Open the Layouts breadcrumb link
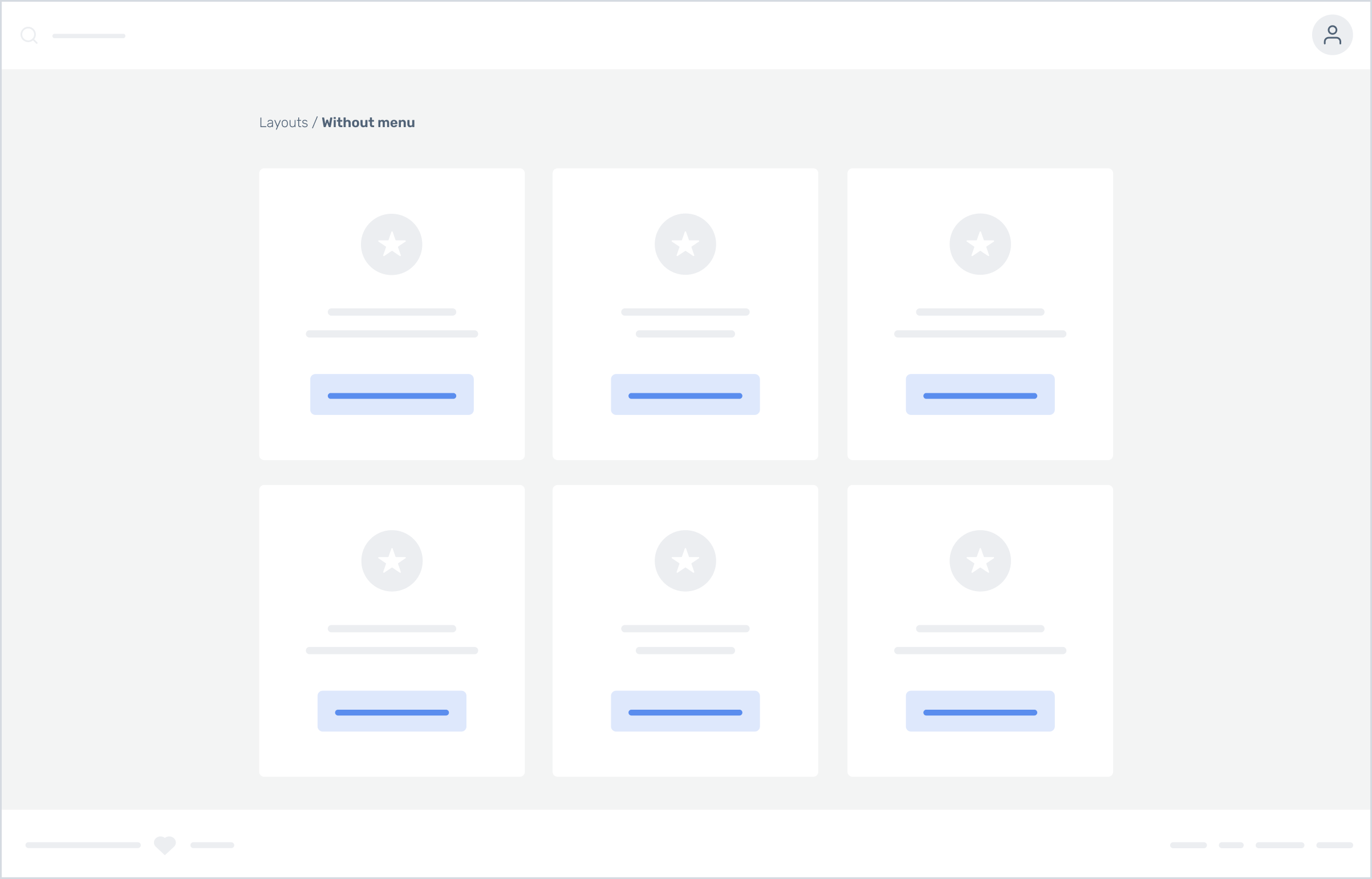The image size is (1372, 879). [x=283, y=122]
